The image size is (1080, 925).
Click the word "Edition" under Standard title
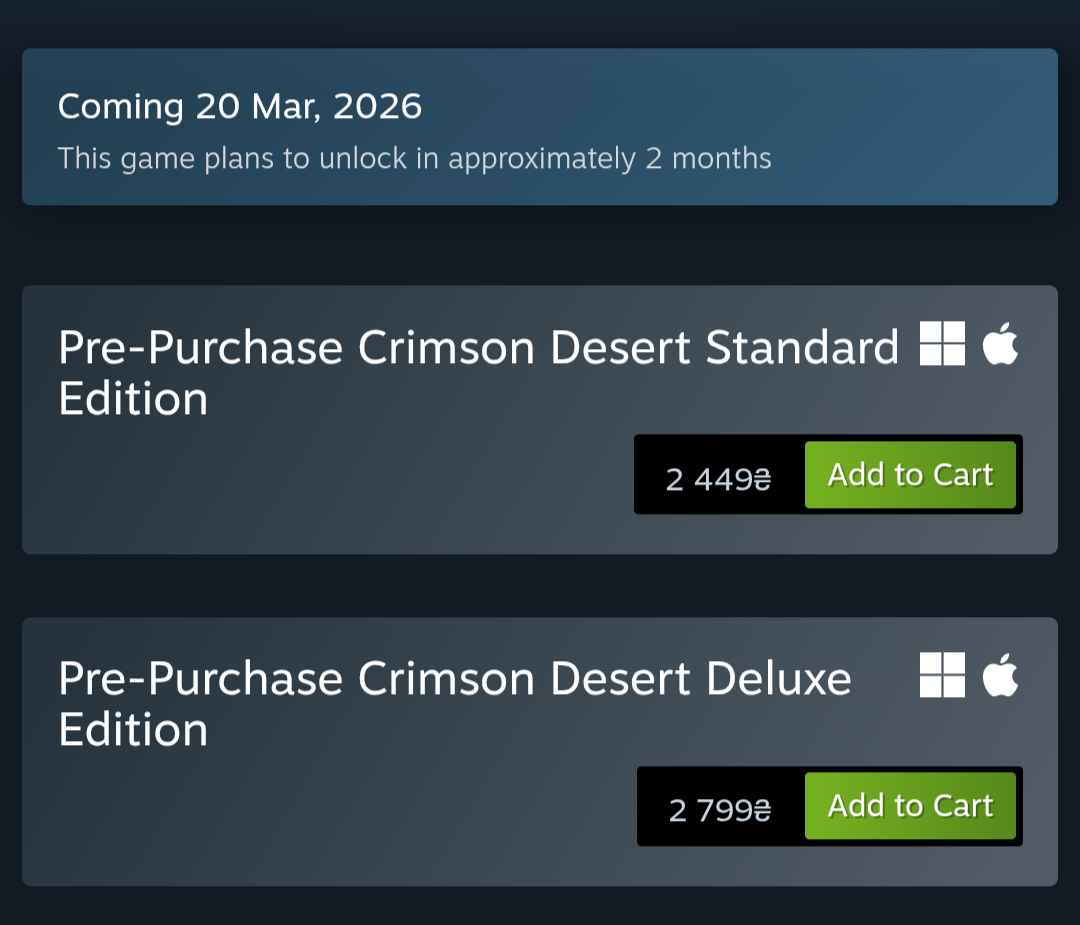click(x=133, y=399)
